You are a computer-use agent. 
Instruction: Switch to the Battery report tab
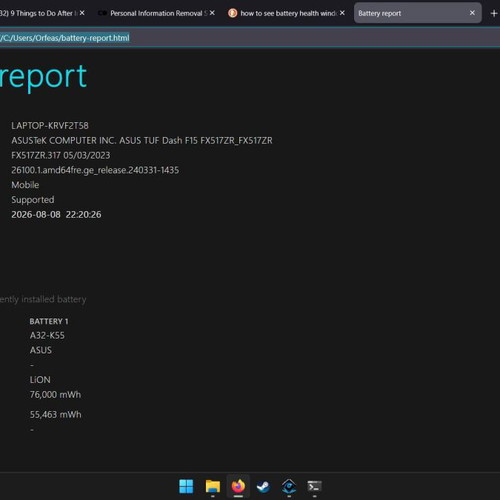tap(418, 13)
